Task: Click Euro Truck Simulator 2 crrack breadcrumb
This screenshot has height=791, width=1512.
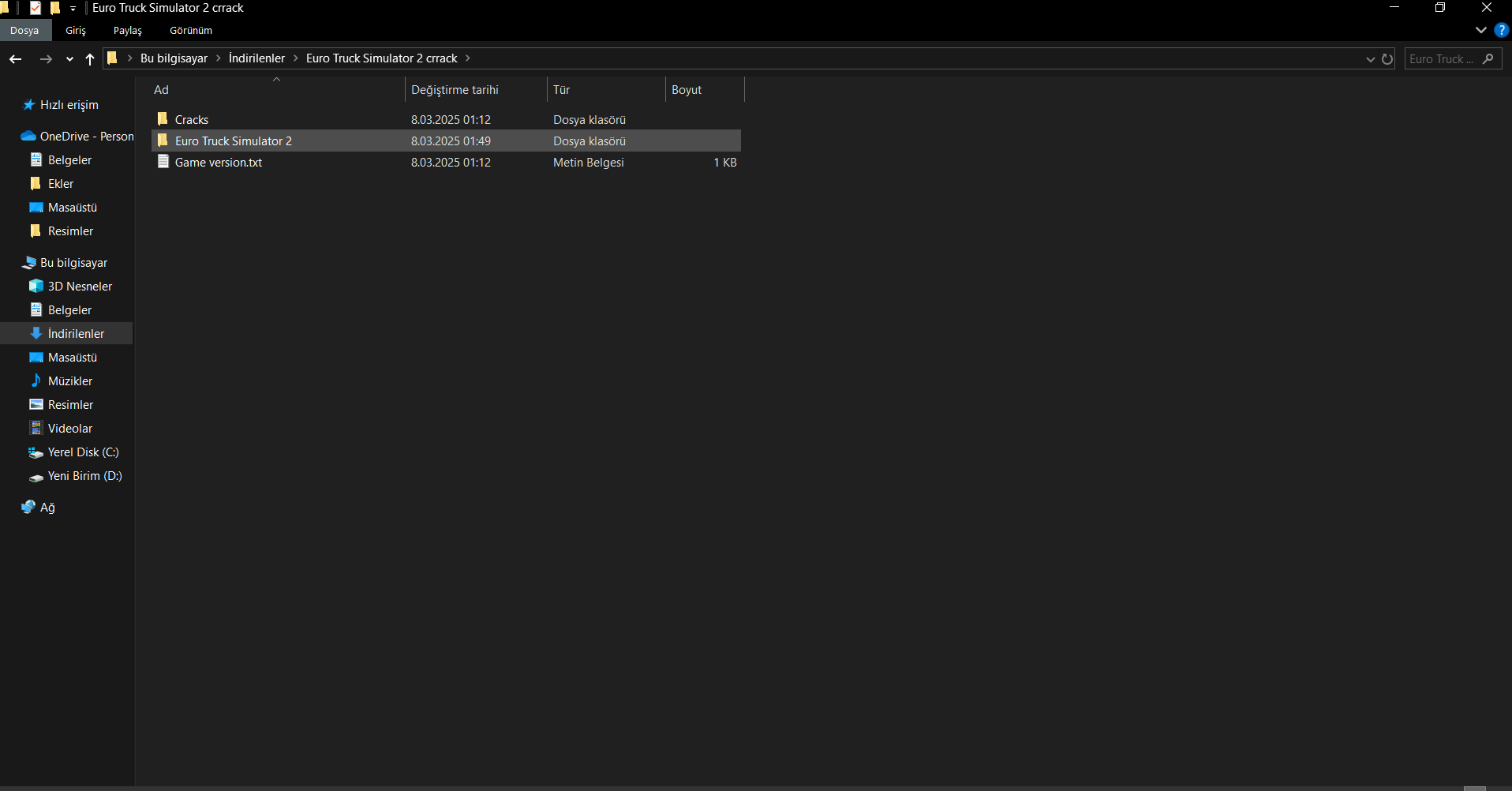Action: (x=382, y=58)
